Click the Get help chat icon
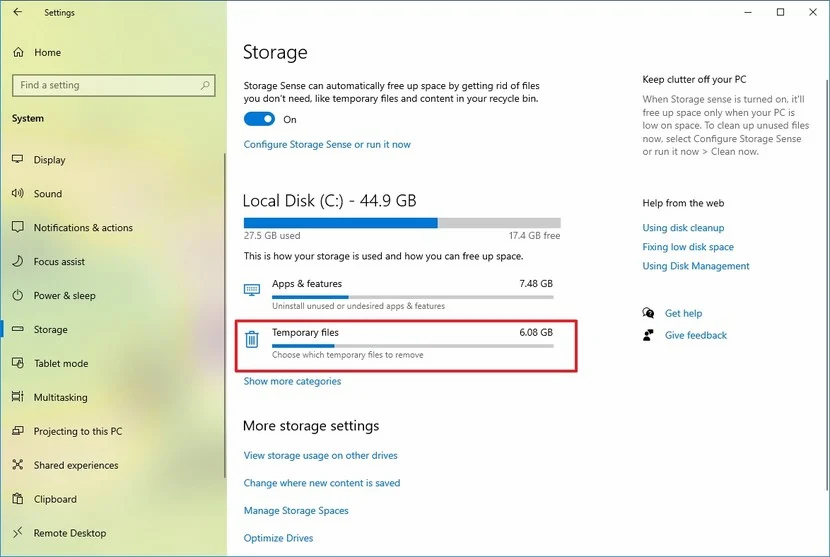830x557 pixels. 648,313
